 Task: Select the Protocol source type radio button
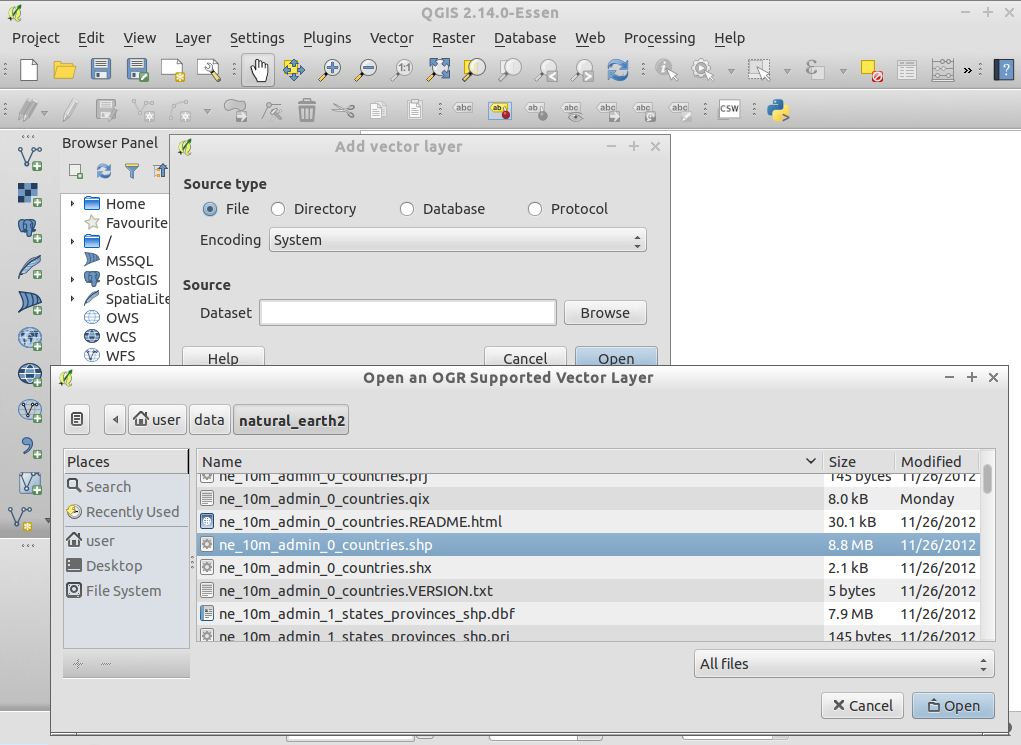click(535, 209)
